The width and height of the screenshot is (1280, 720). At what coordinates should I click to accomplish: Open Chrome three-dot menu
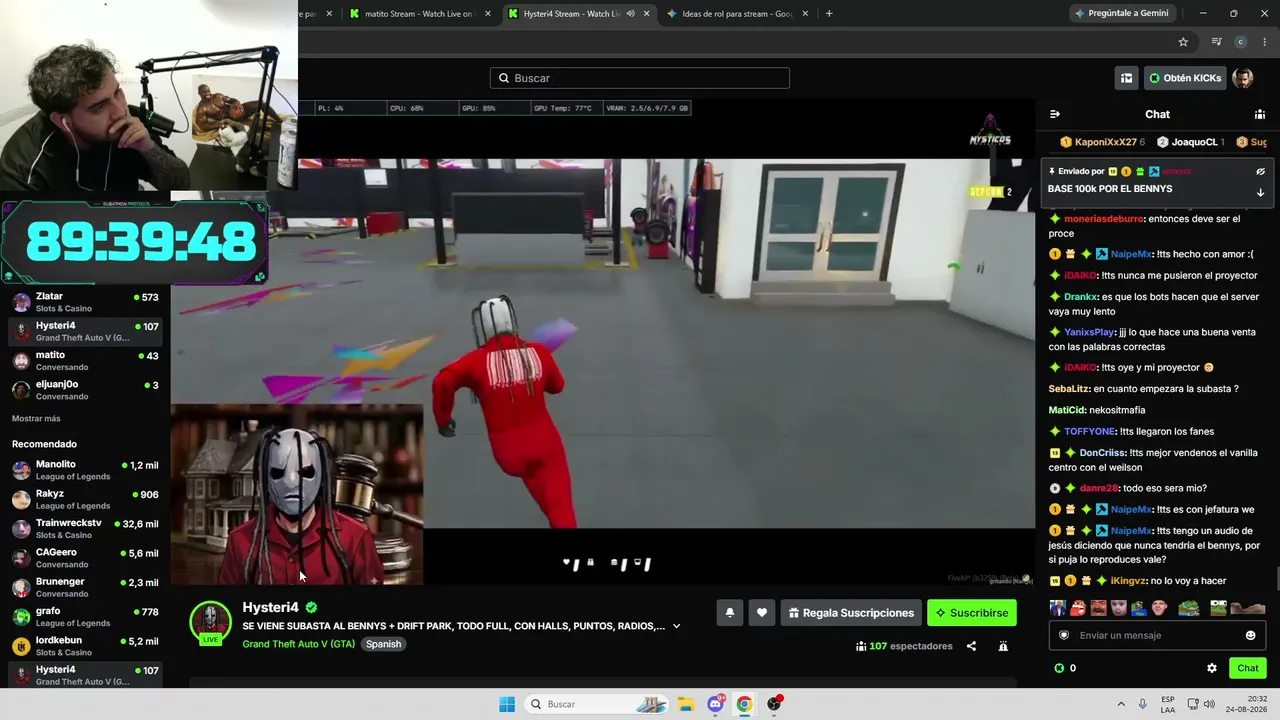coord(1264,42)
